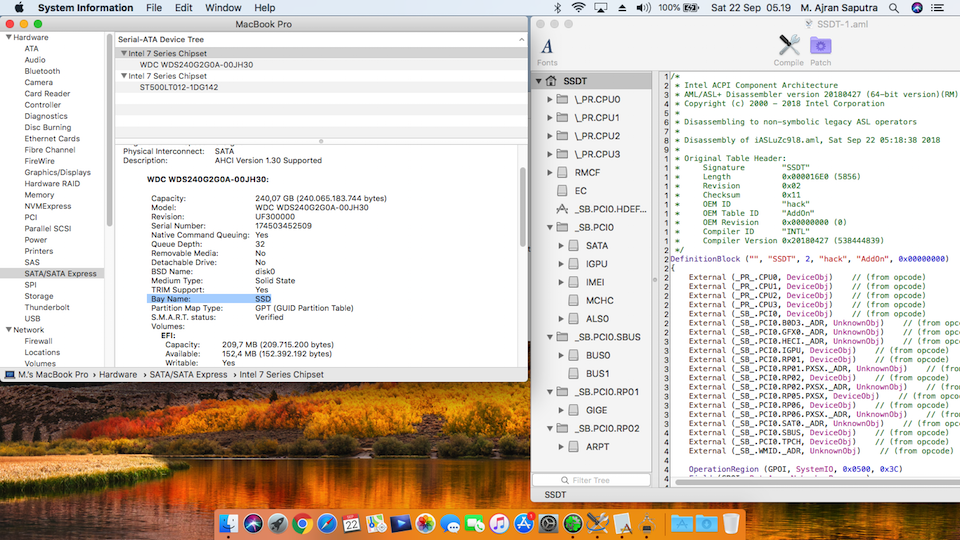
Task: Click the battery 100% status in the menu bar
Action: 679,8
